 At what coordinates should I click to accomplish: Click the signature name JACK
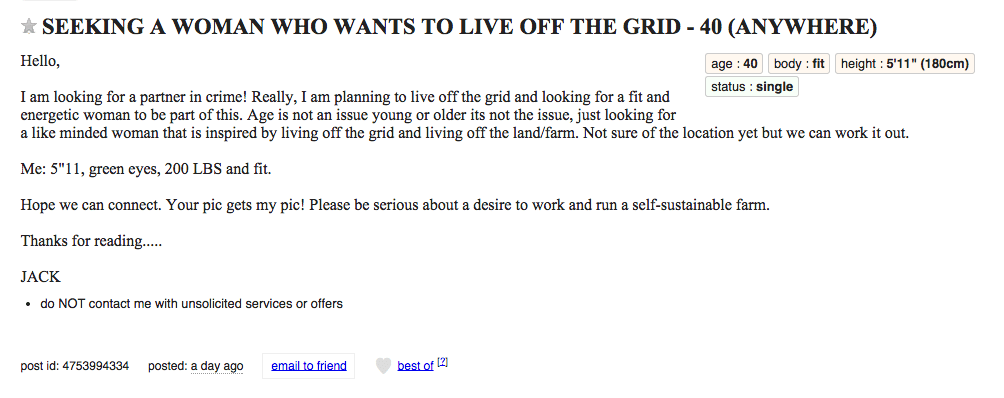(41, 277)
